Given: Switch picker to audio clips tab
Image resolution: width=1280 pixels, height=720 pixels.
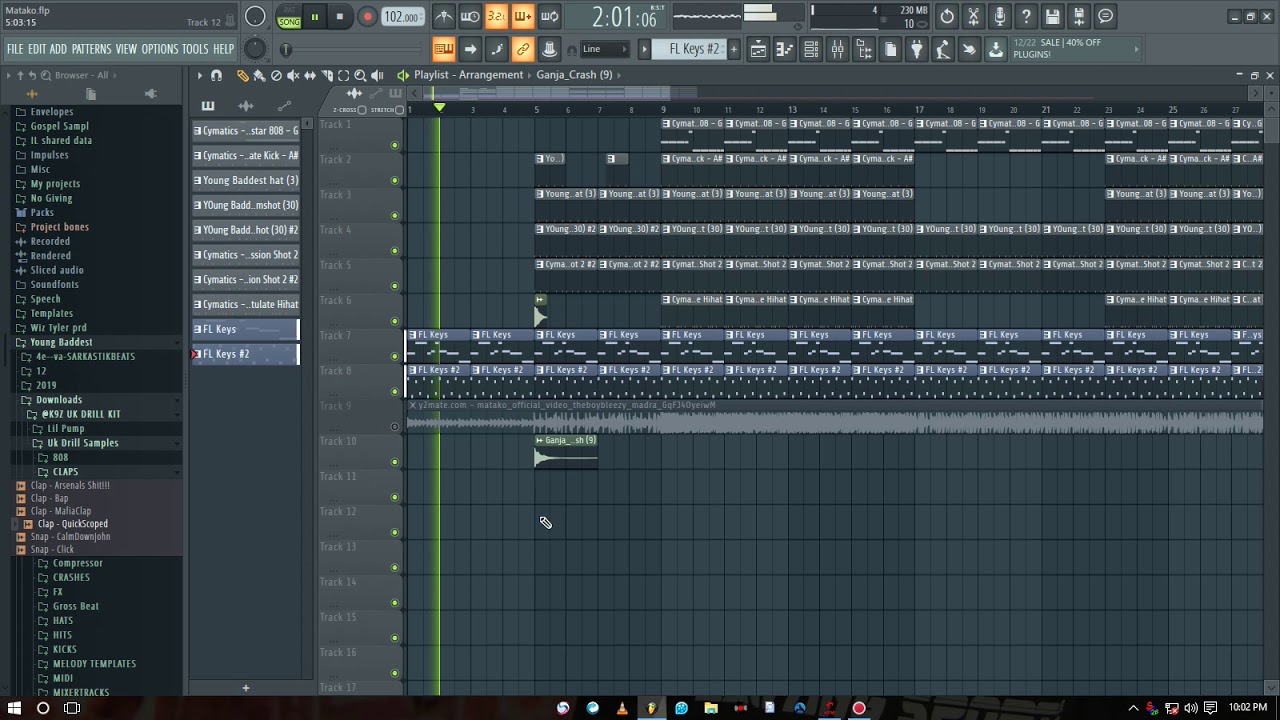Looking at the screenshot, I should [x=246, y=106].
